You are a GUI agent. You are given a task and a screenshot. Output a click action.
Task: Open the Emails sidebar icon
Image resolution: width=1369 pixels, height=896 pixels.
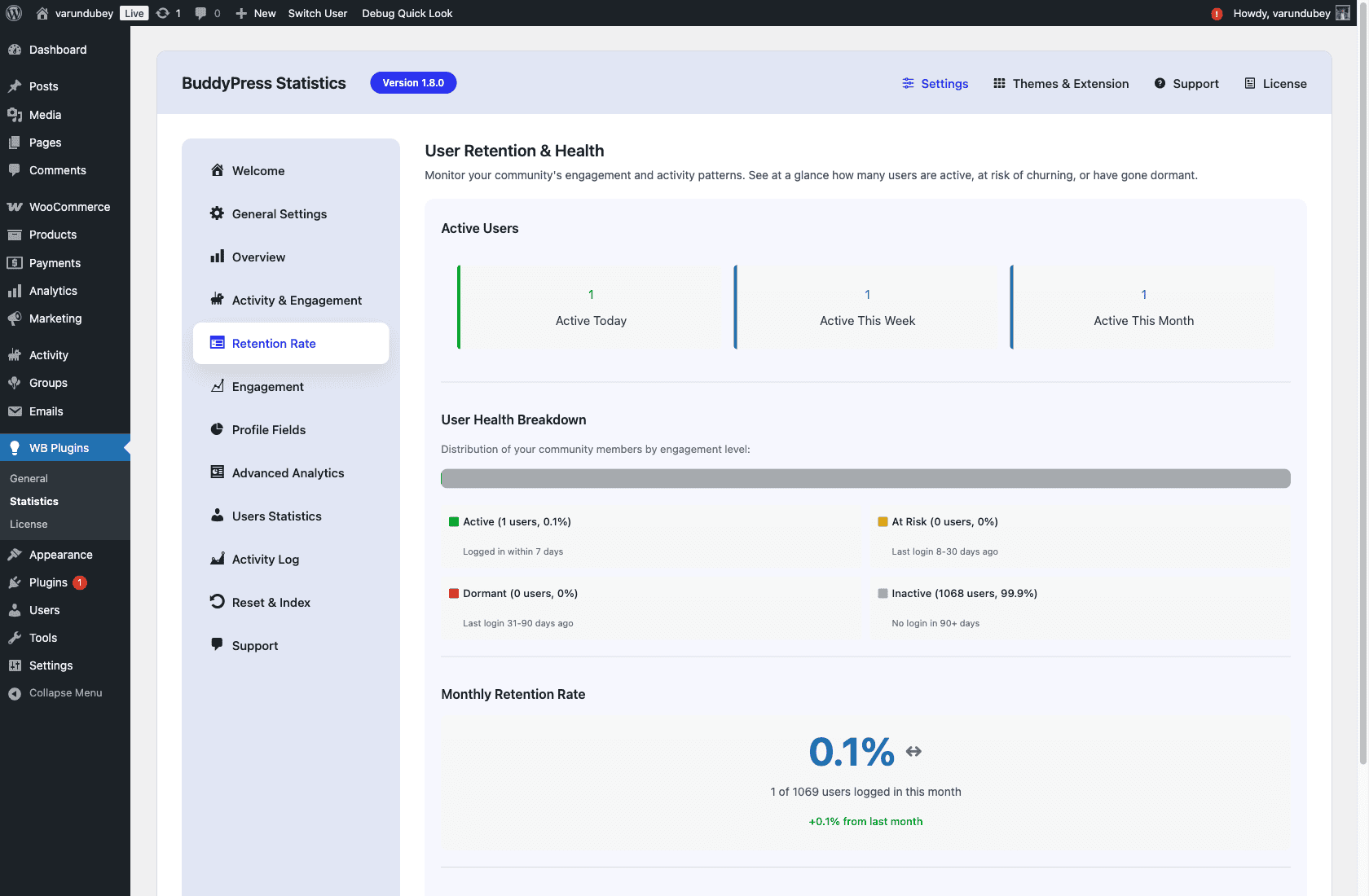coord(15,411)
